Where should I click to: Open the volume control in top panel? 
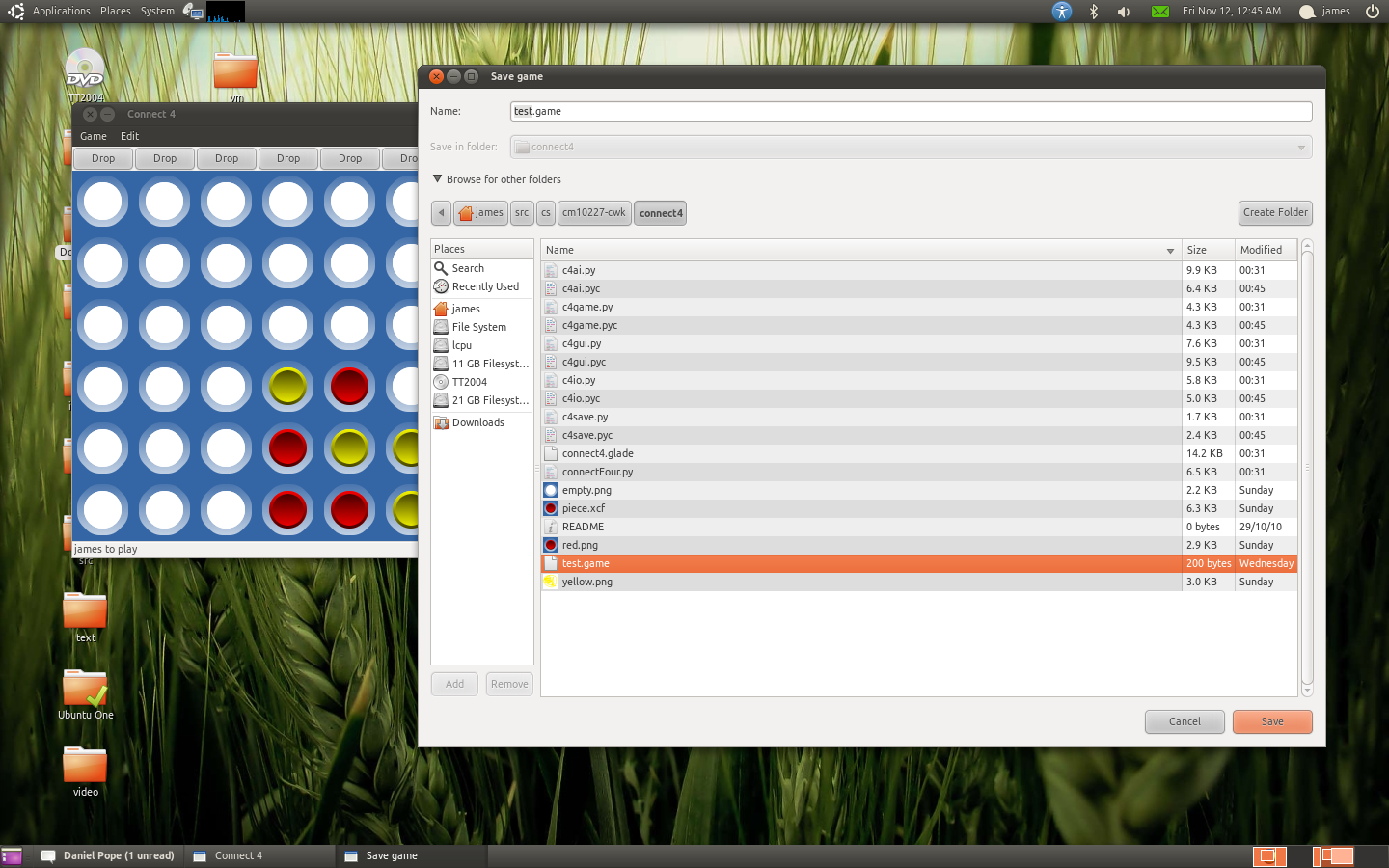click(x=1124, y=12)
